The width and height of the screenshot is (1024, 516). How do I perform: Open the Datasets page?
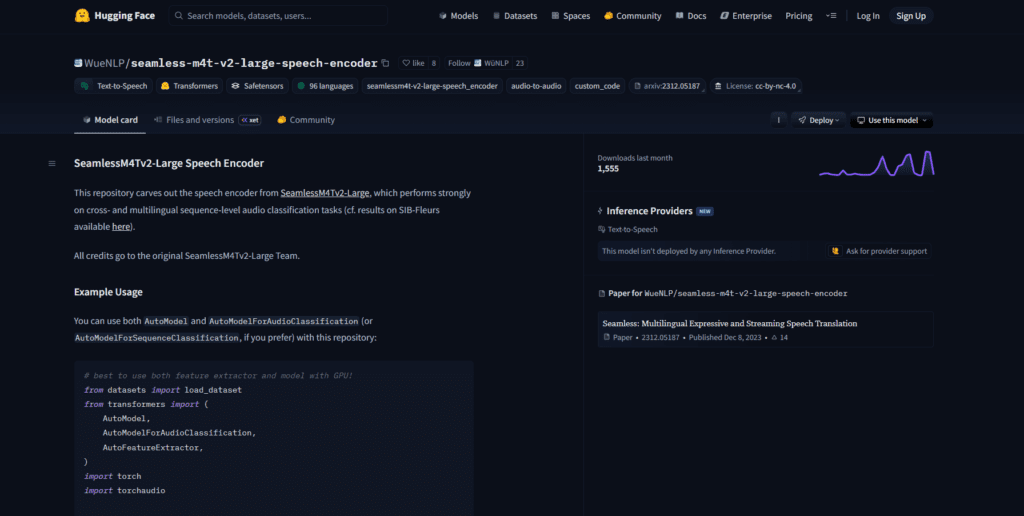click(515, 16)
